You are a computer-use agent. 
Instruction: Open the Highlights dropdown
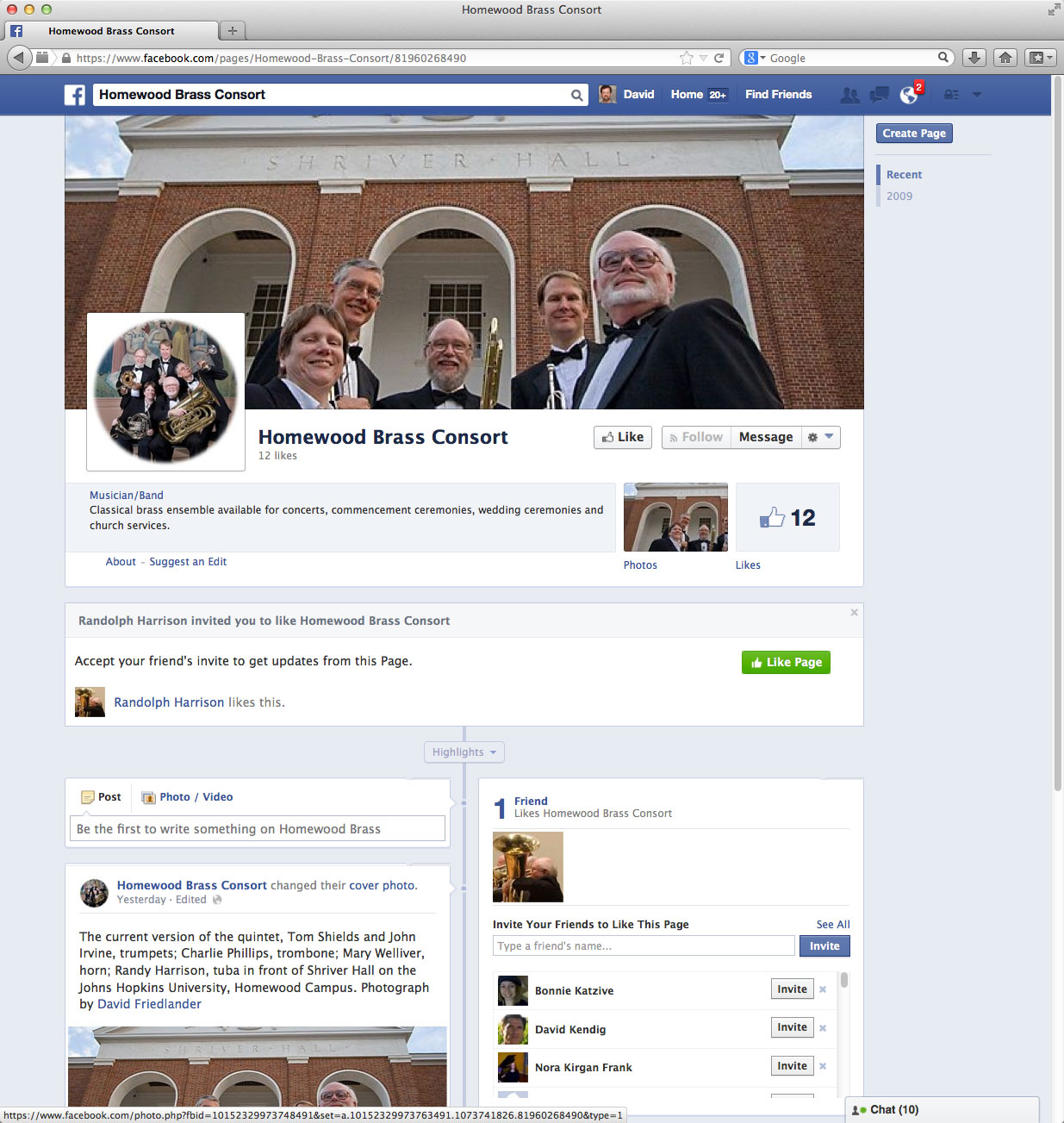(464, 752)
